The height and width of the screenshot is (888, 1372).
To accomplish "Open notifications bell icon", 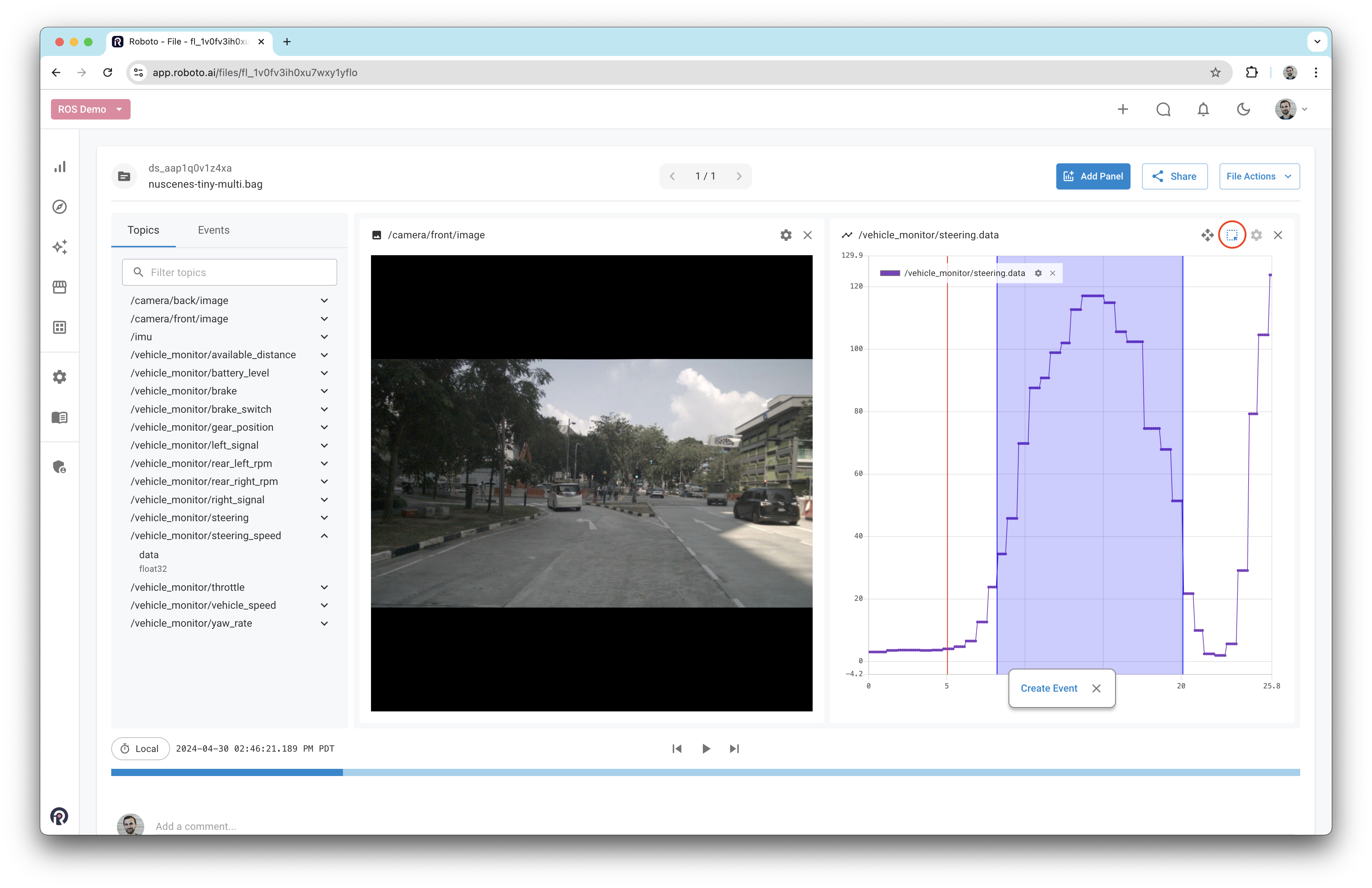I will 1203,109.
